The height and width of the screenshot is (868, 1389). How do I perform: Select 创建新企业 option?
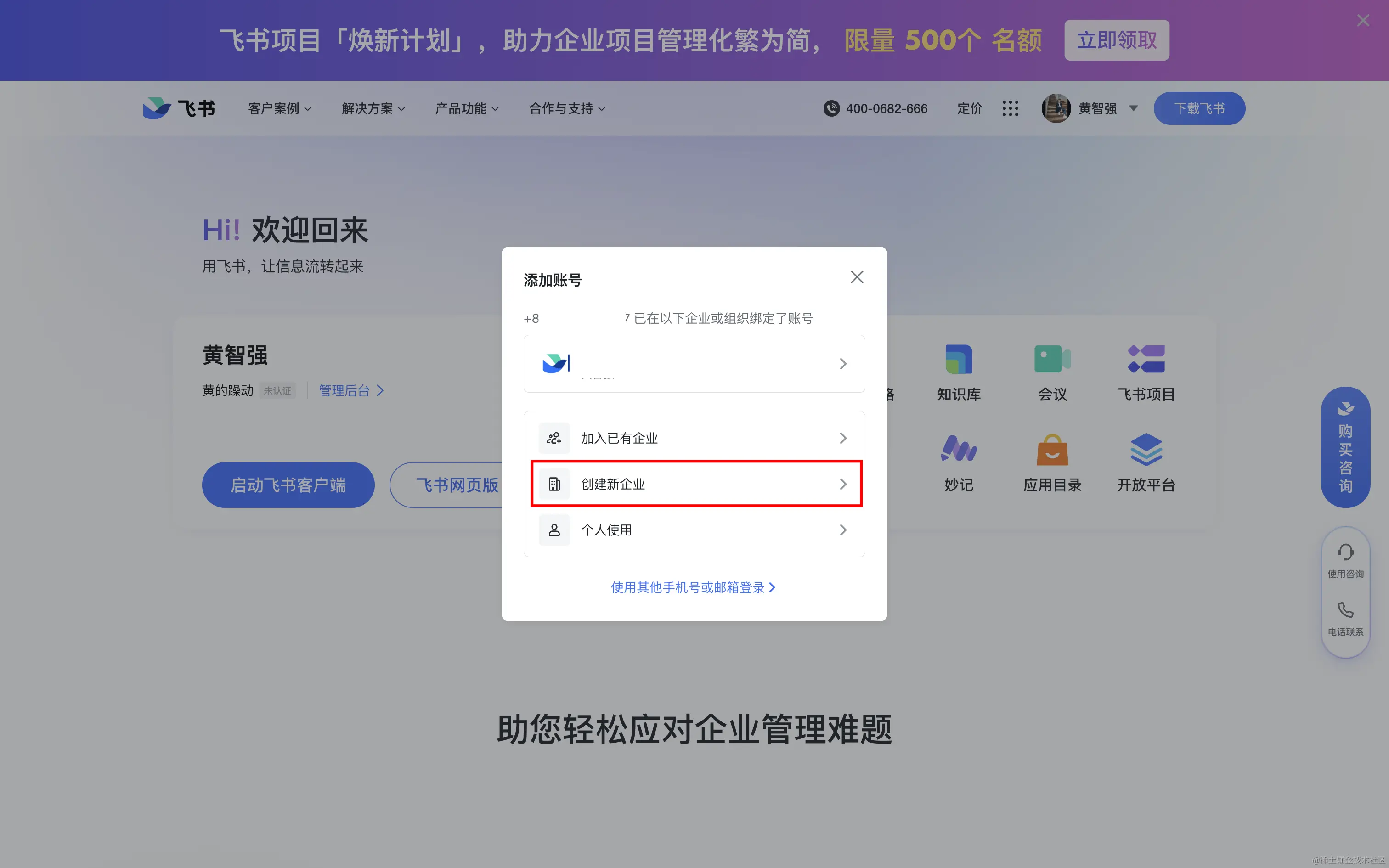click(695, 484)
